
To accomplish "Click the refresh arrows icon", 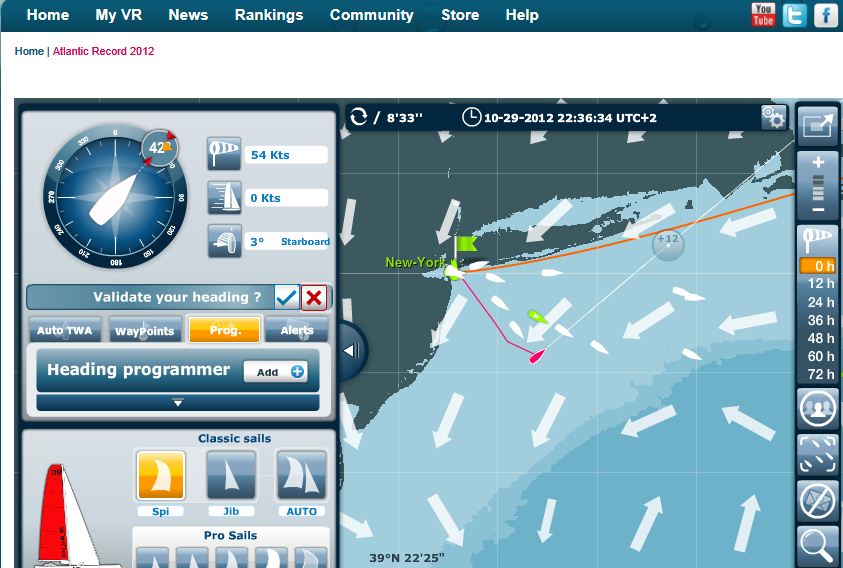I will pyautogui.click(x=359, y=117).
